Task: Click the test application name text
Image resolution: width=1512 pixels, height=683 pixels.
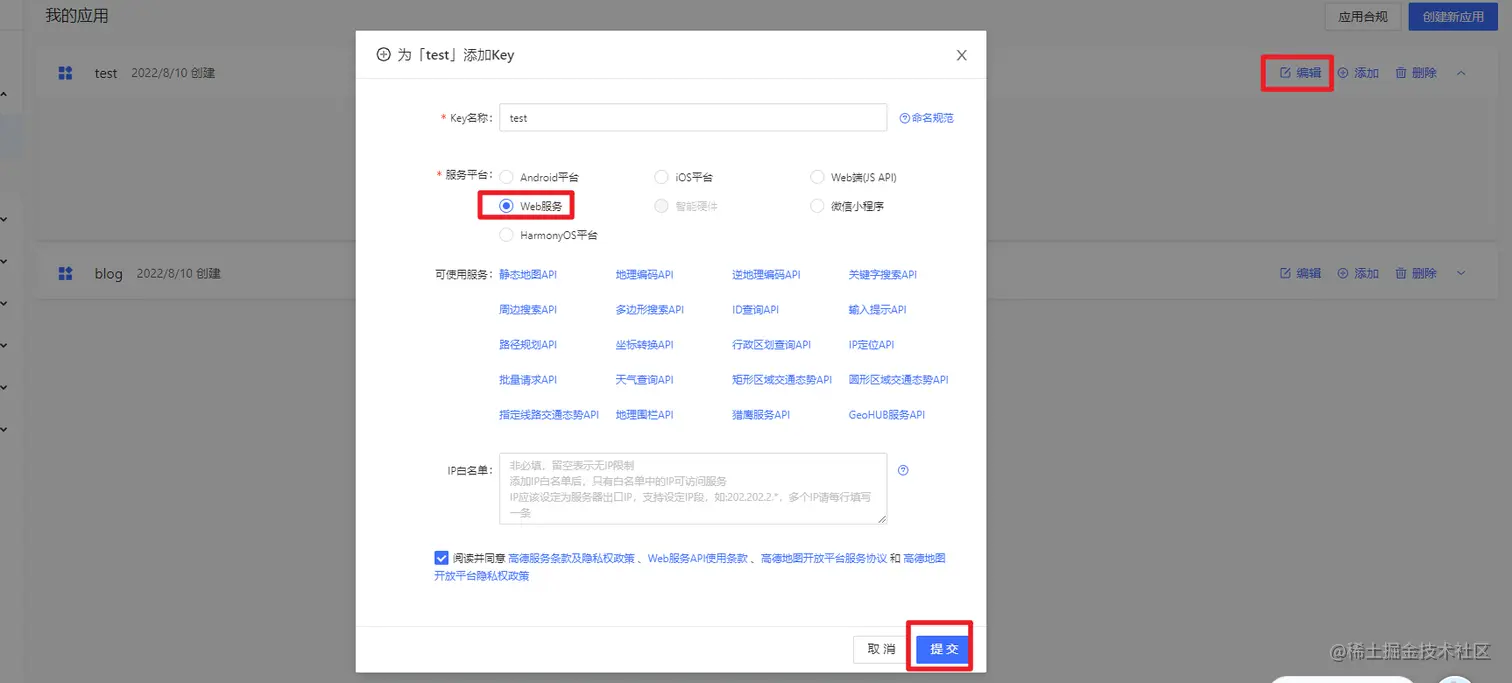Action: click(106, 74)
